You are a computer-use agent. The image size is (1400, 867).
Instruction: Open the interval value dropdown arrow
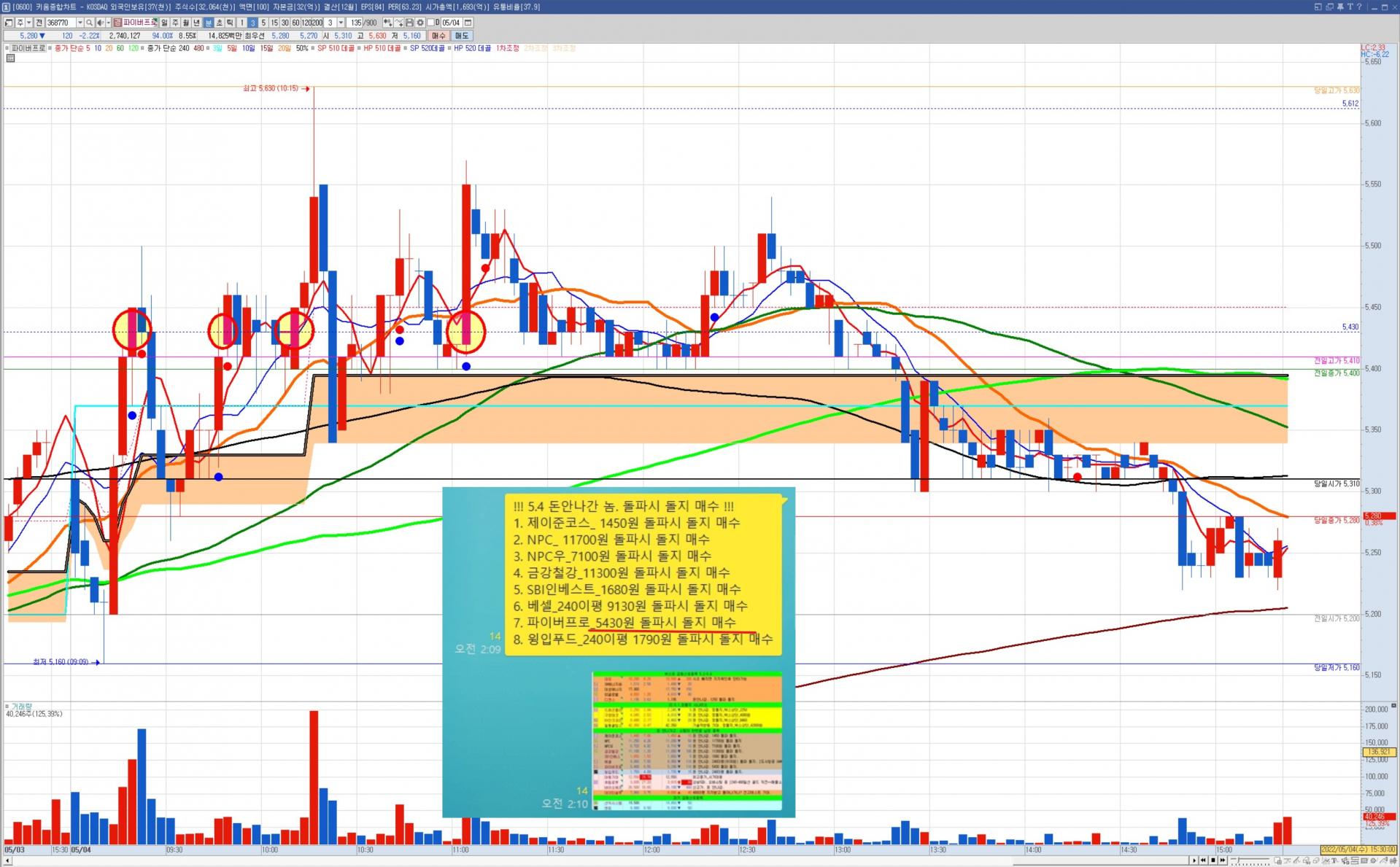[x=341, y=23]
